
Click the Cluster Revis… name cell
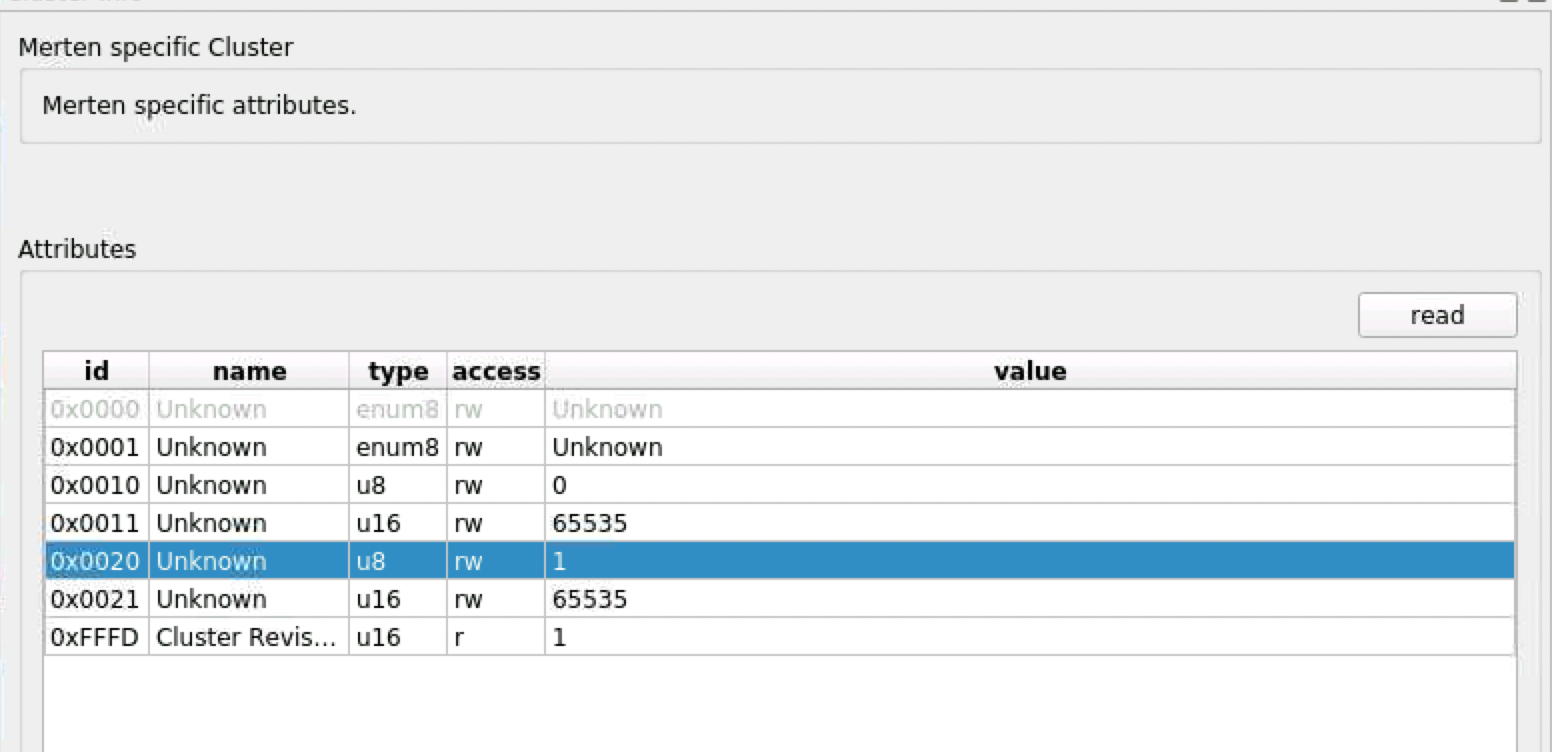click(249, 637)
